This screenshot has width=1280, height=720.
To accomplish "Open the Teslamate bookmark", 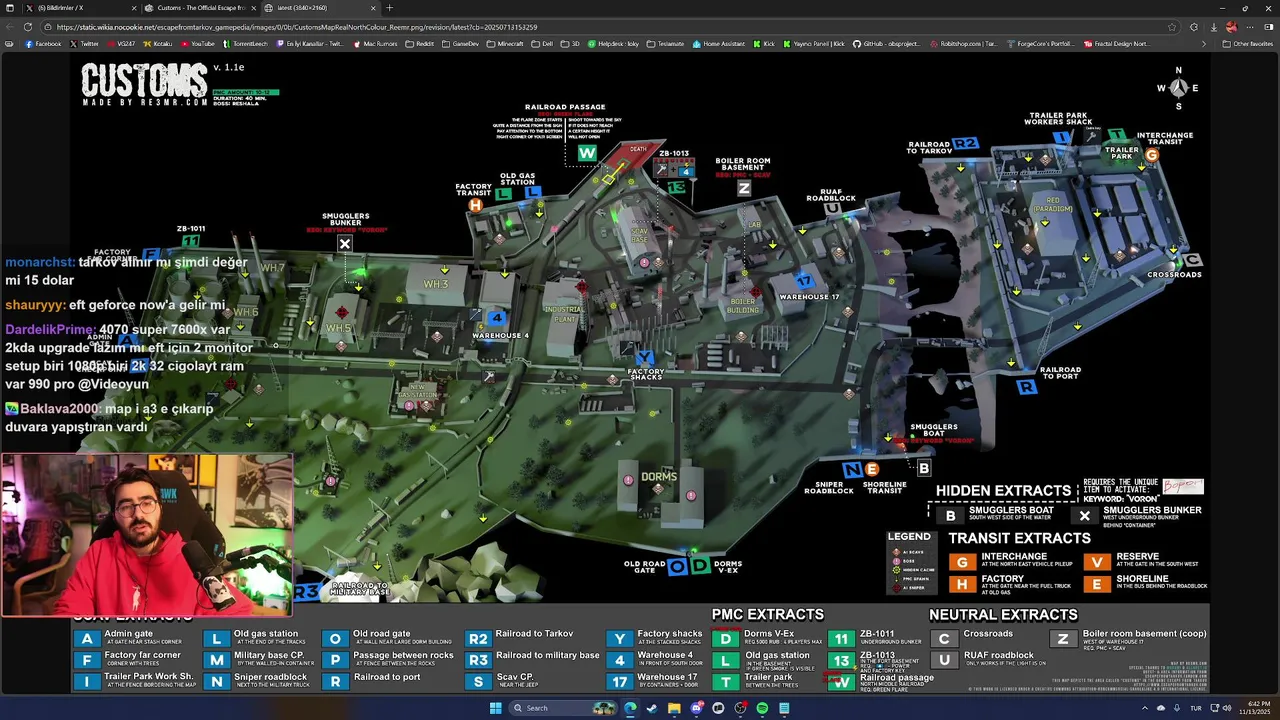I will coord(666,44).
